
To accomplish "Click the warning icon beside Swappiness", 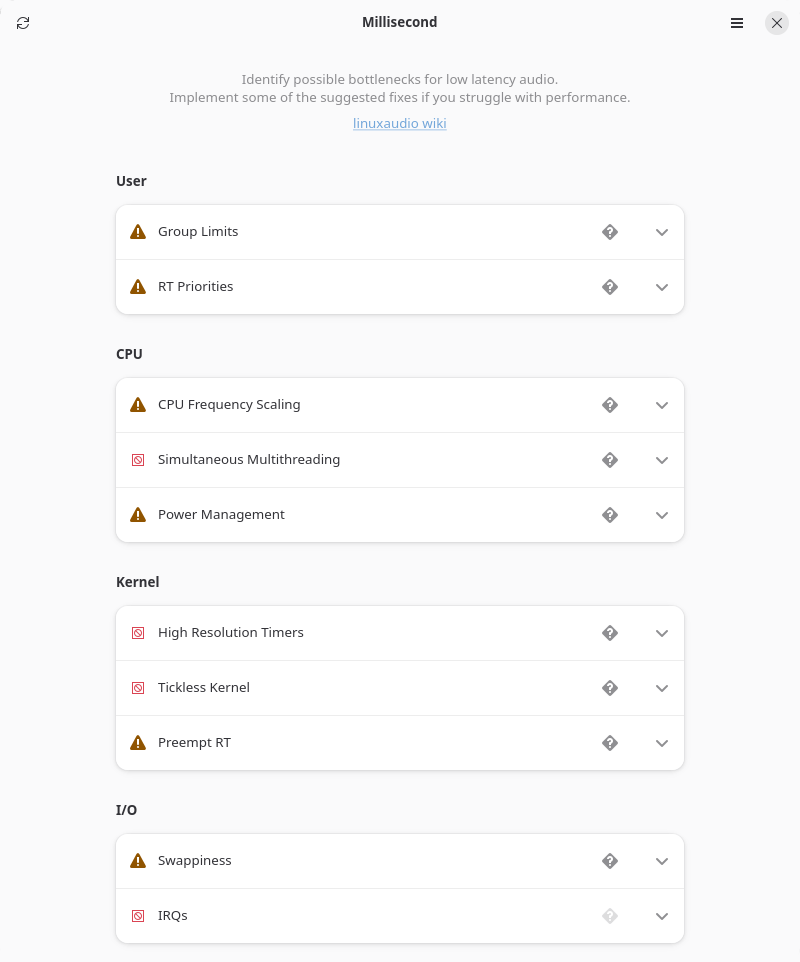I will click(x=138, y=861).
